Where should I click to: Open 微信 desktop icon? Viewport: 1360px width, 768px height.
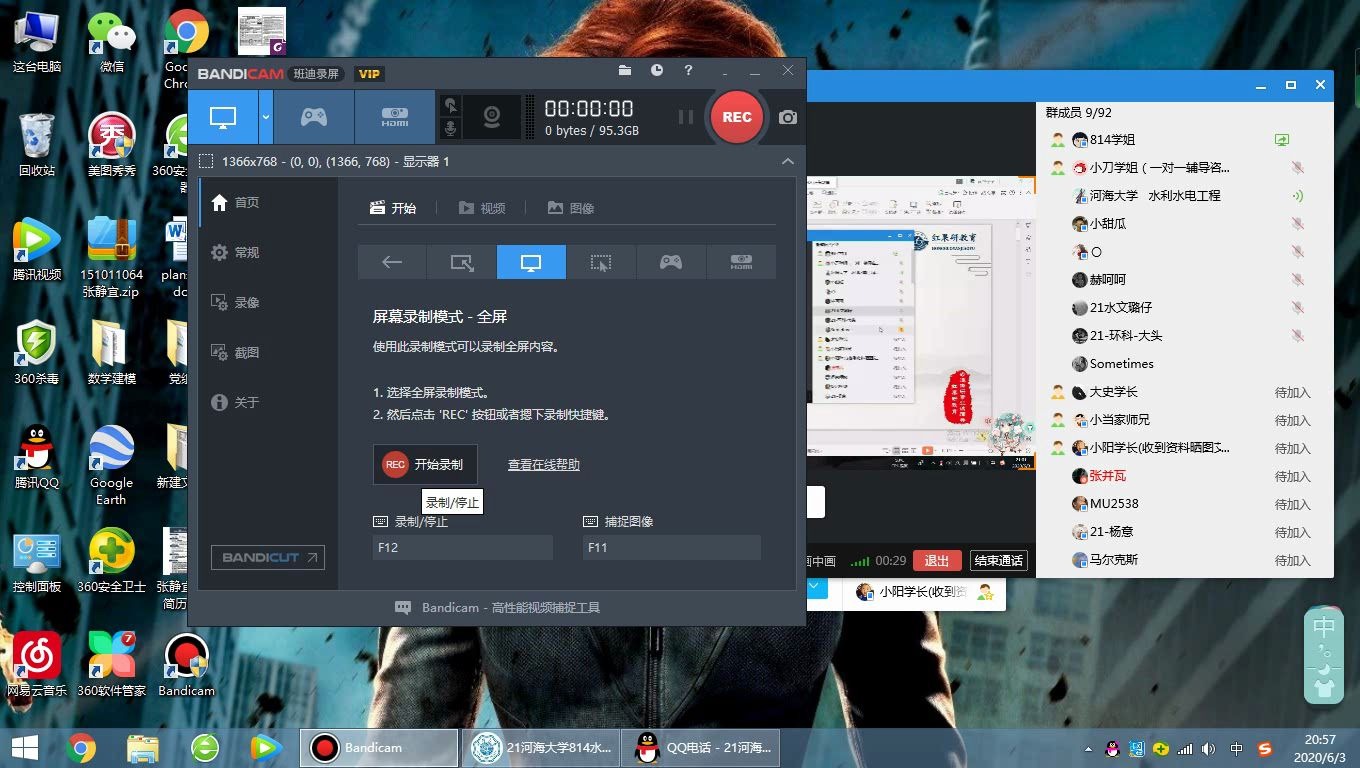click(112, 42)
